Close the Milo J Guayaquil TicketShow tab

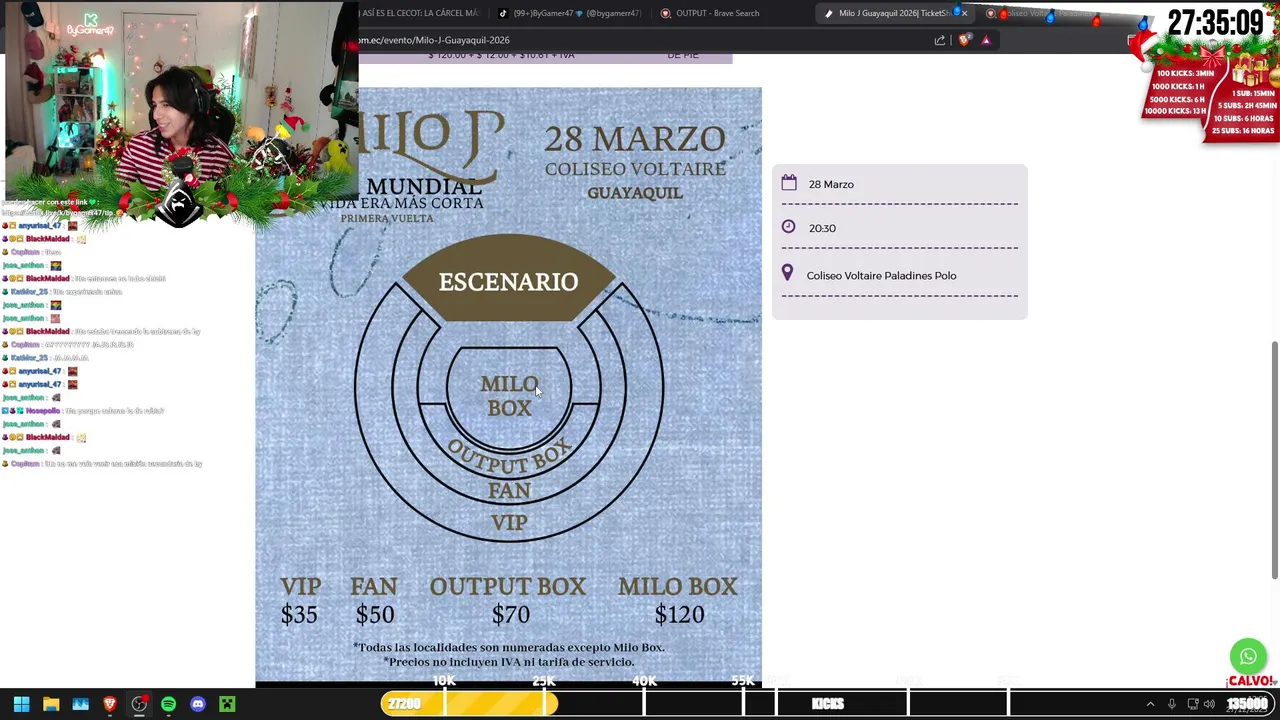coord(964,13)
